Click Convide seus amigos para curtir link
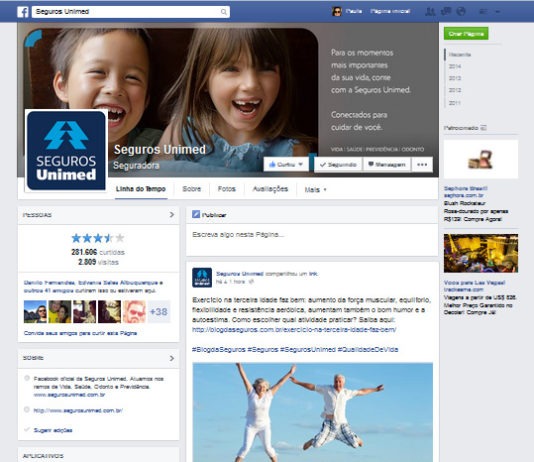The image size is (534, 462). click(80, 333)
